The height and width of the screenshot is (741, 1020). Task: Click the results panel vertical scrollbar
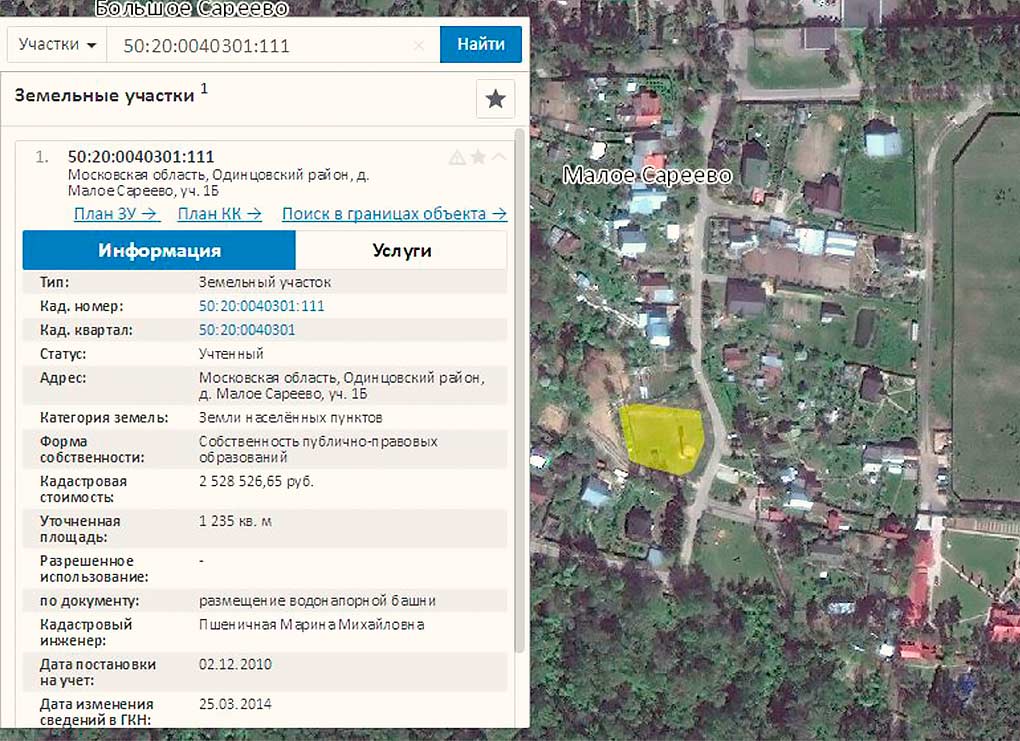pos(519,390)
